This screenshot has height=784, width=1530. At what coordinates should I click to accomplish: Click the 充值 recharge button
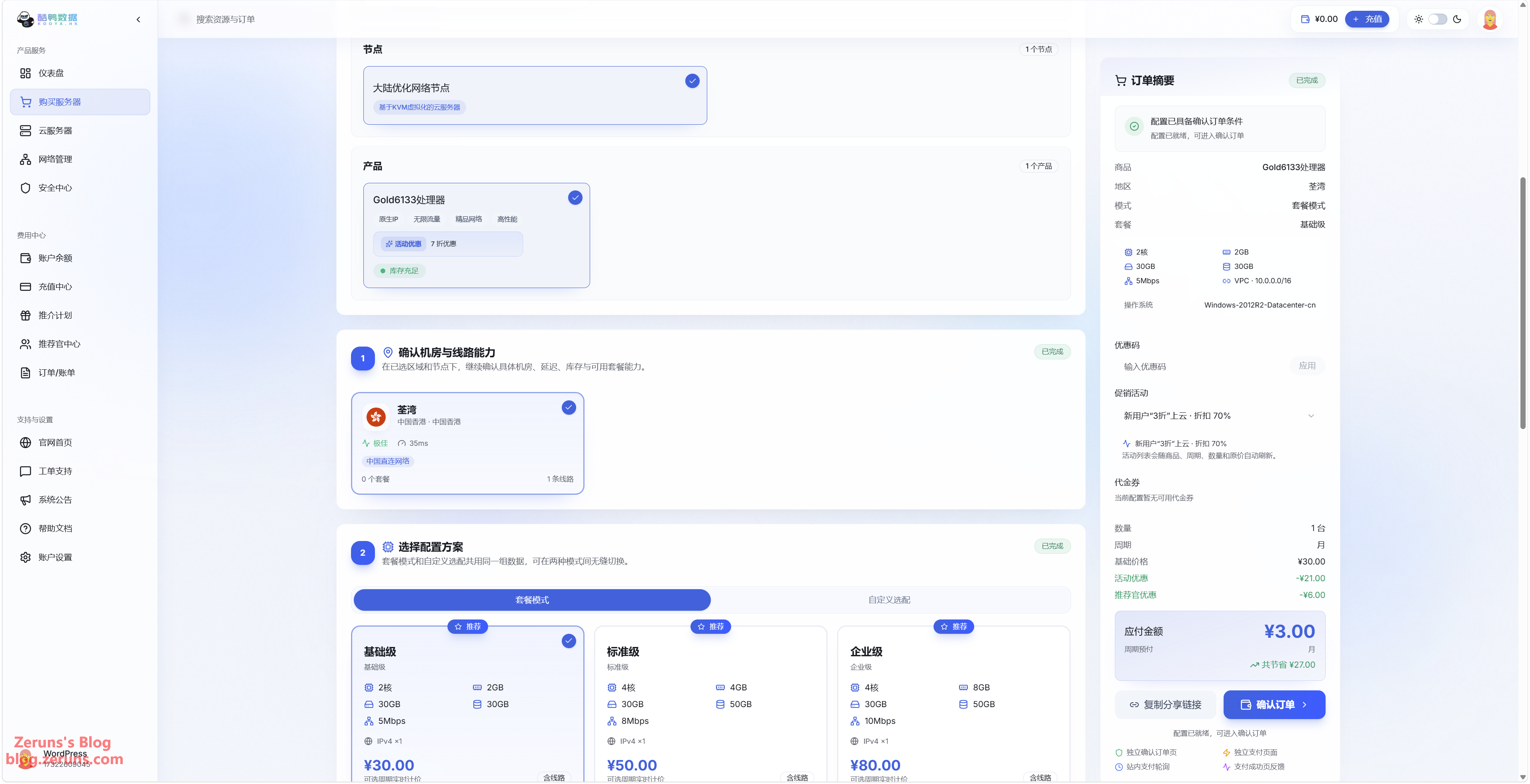pyautogui.click(x=1367, y=19)
